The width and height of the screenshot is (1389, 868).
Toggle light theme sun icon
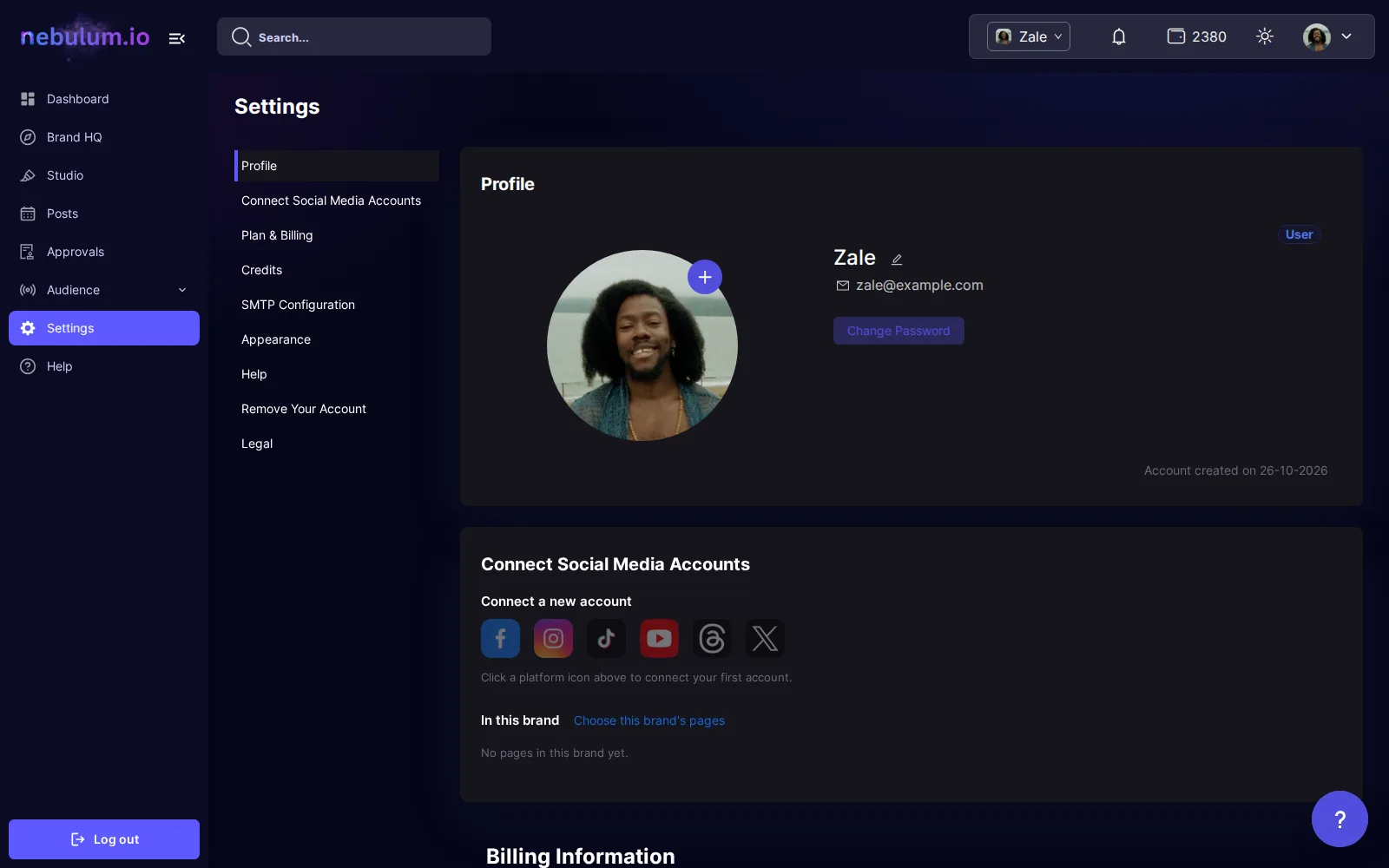click(1265, 36)
